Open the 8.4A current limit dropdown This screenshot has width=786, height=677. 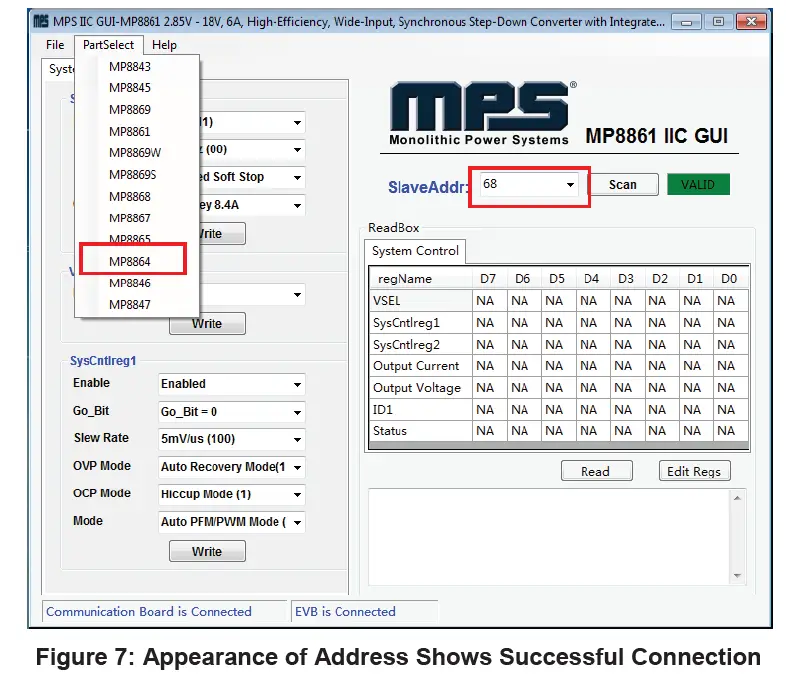click(x=252, y=205)
